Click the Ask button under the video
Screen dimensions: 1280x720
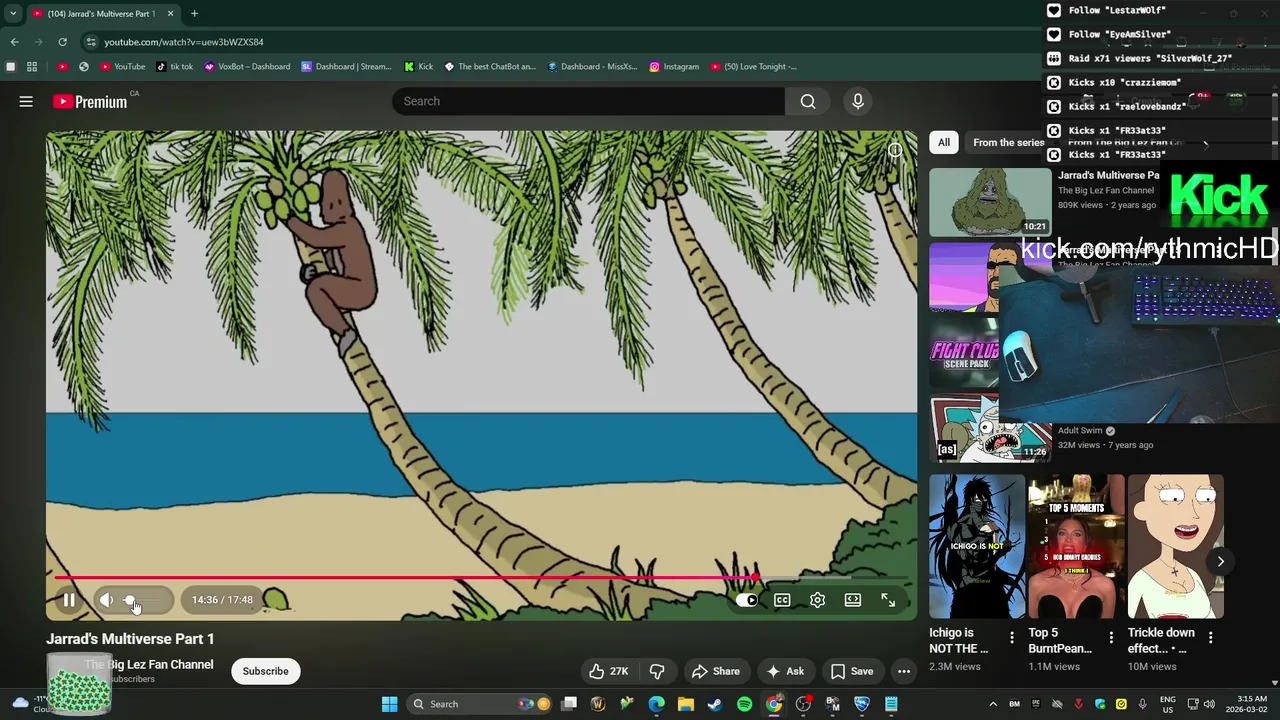click(x=785, y=671)
